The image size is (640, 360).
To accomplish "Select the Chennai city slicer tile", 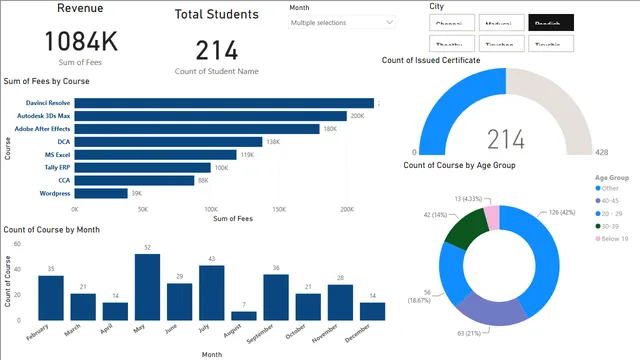I will (x=452, y=22).
